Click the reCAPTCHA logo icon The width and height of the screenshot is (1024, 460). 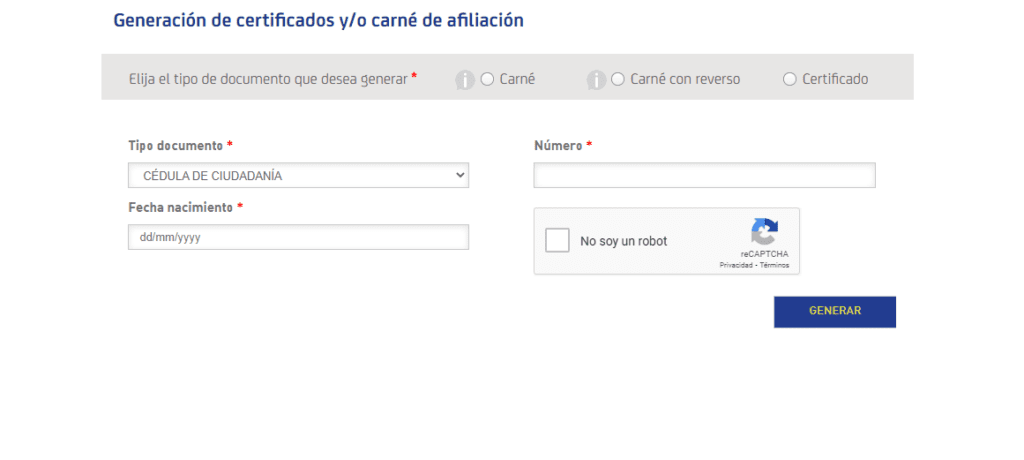click(764, 232)
